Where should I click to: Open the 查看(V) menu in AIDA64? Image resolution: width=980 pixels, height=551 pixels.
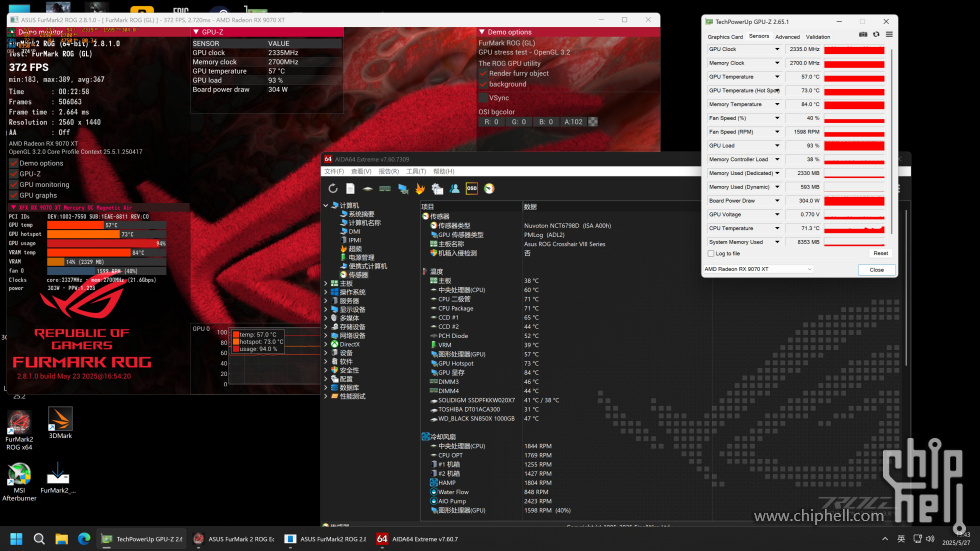tap(361, 171)
